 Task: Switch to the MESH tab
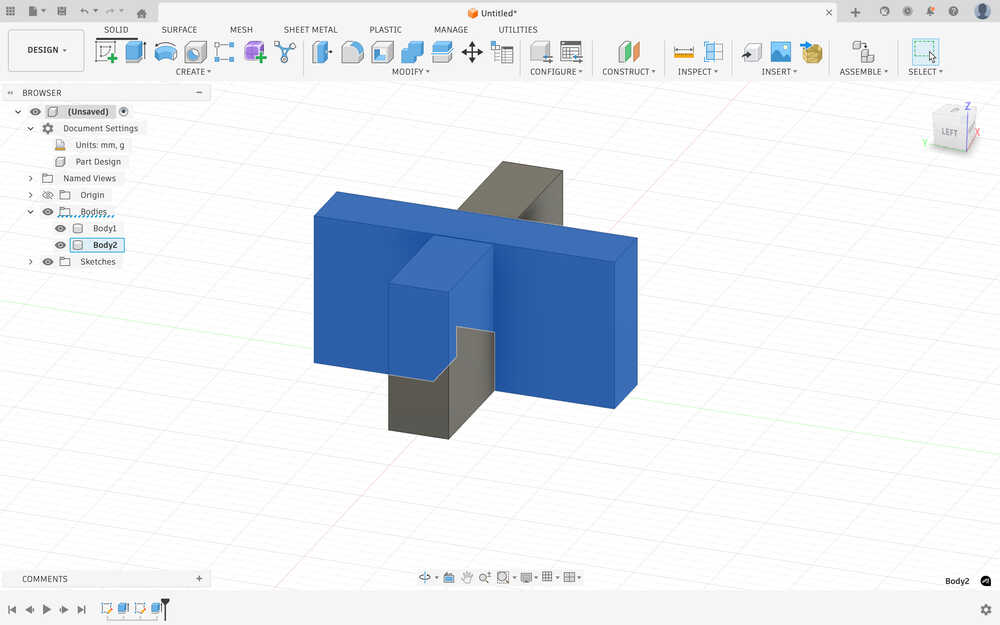241,29
